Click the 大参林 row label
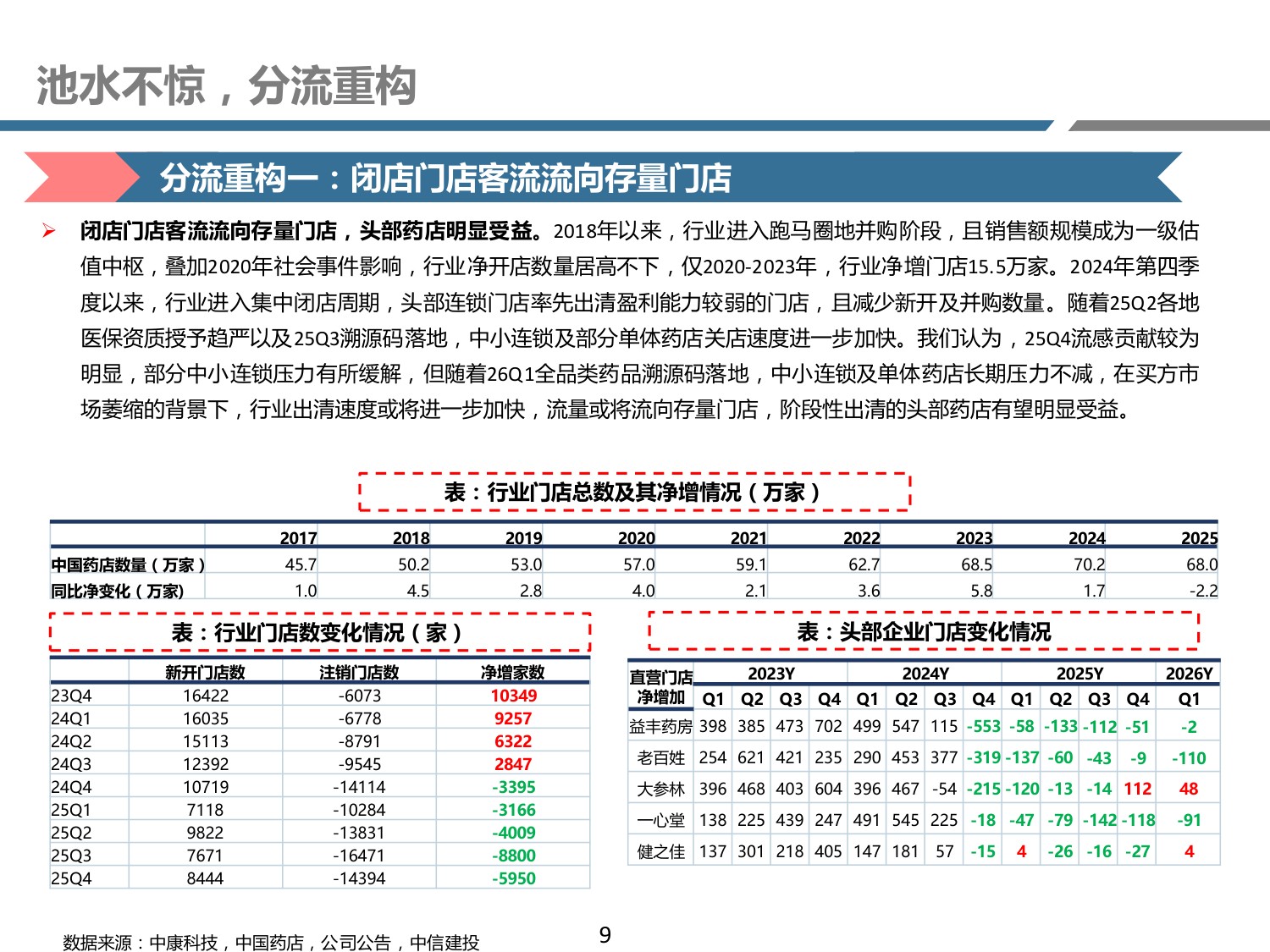The image size is (1270, 952). click(x=660, y=790)
